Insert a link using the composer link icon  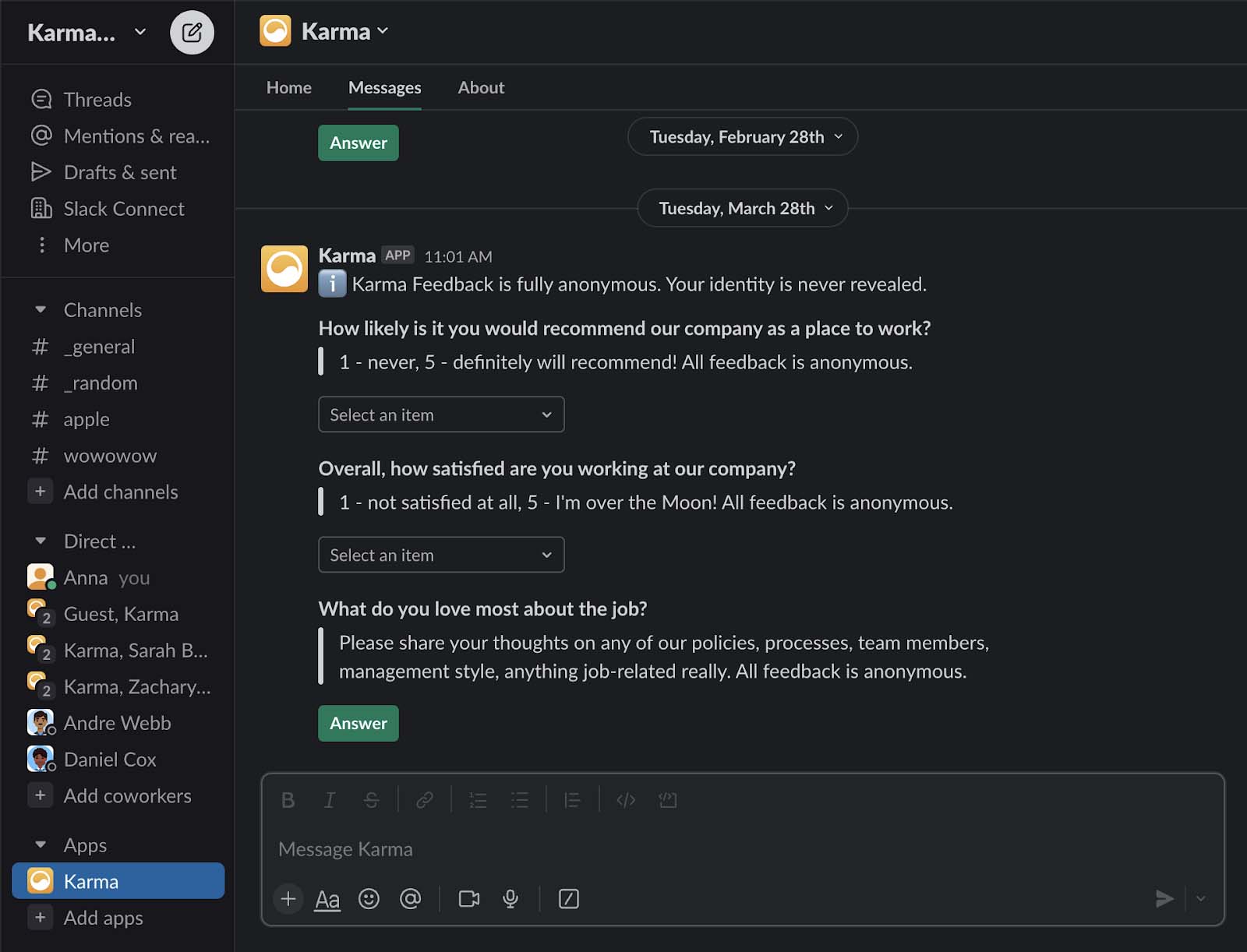point(425,799)
